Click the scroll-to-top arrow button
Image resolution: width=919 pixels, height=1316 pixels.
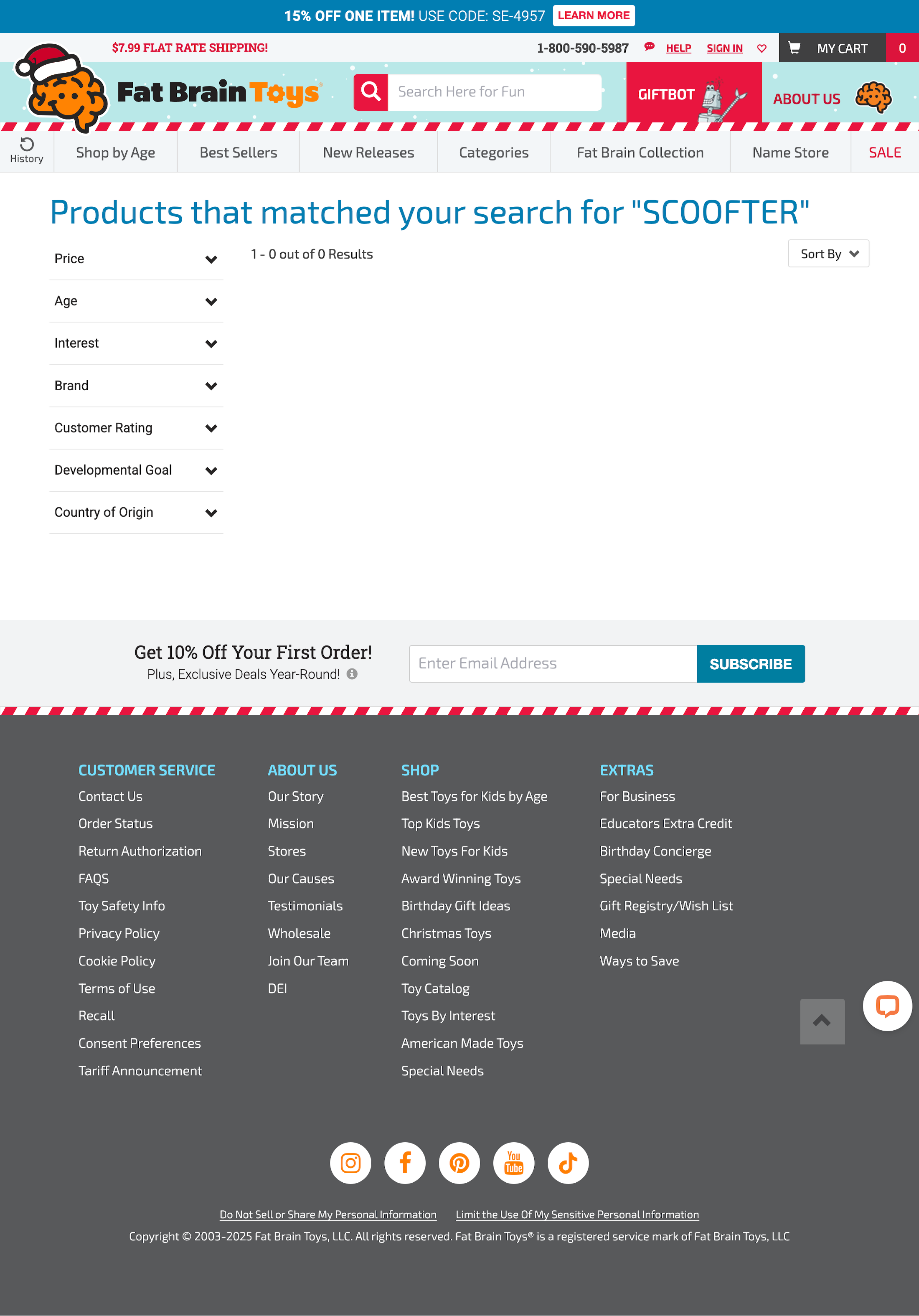click(822, 1021)
